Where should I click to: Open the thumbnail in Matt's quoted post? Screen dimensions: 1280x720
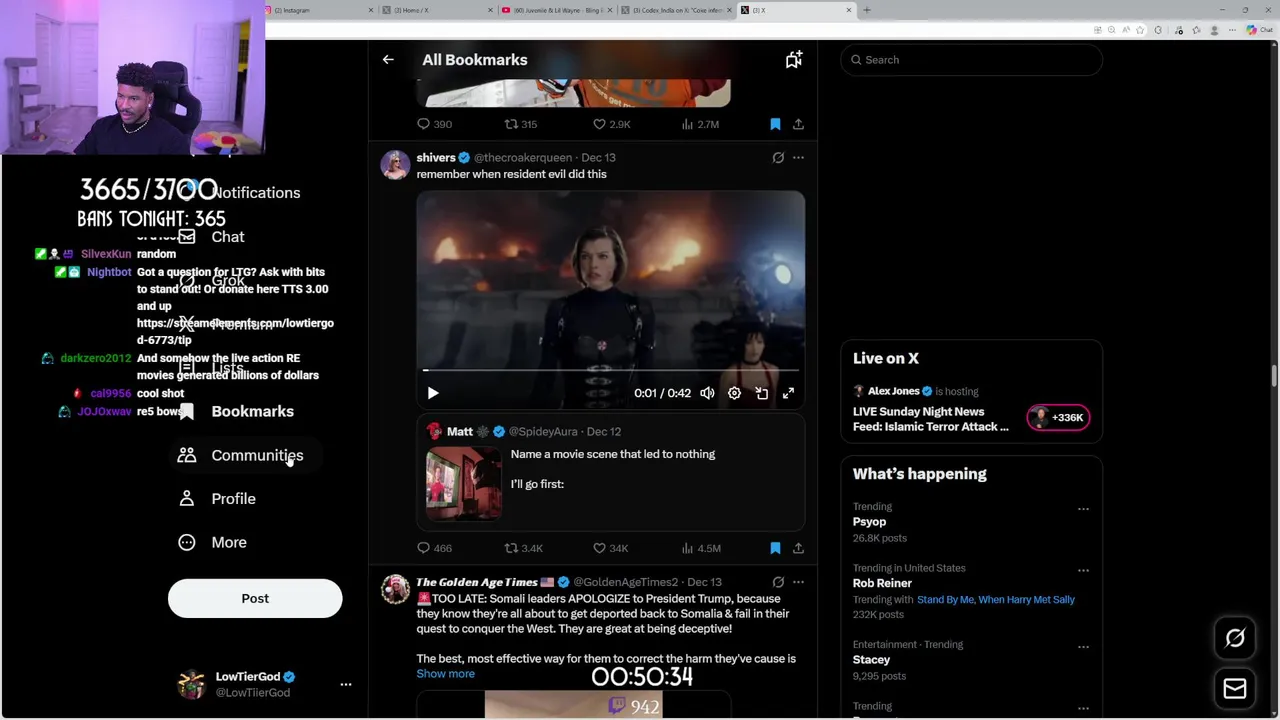464,483
